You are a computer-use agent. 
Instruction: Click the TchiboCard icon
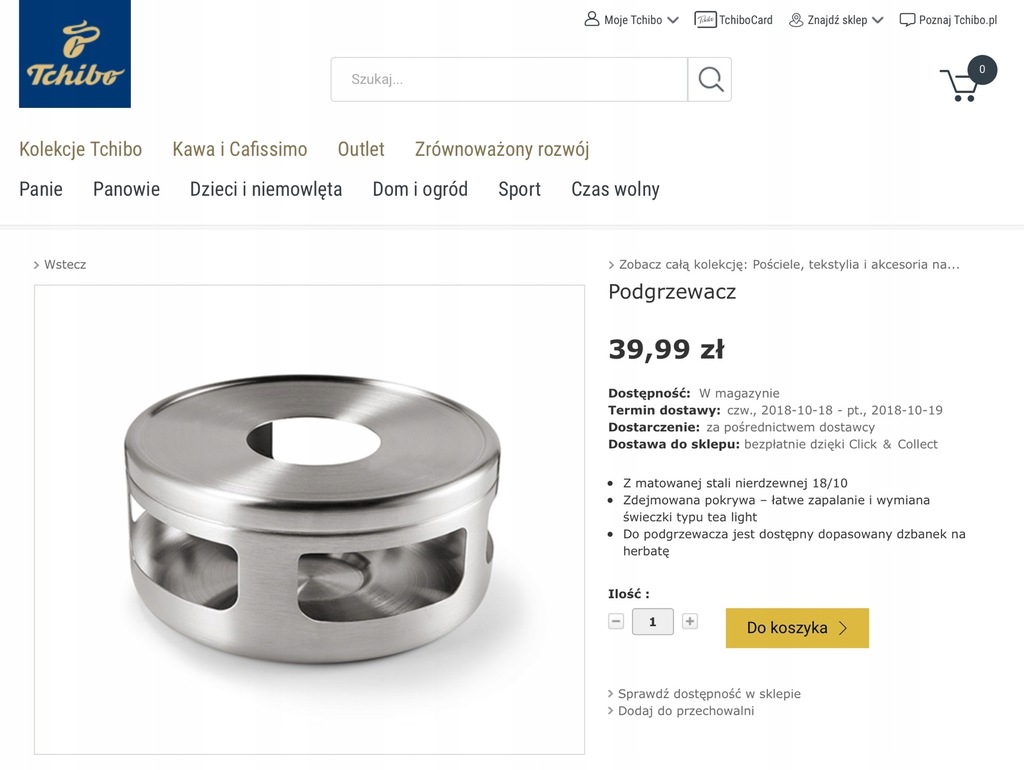click(705, 20)
